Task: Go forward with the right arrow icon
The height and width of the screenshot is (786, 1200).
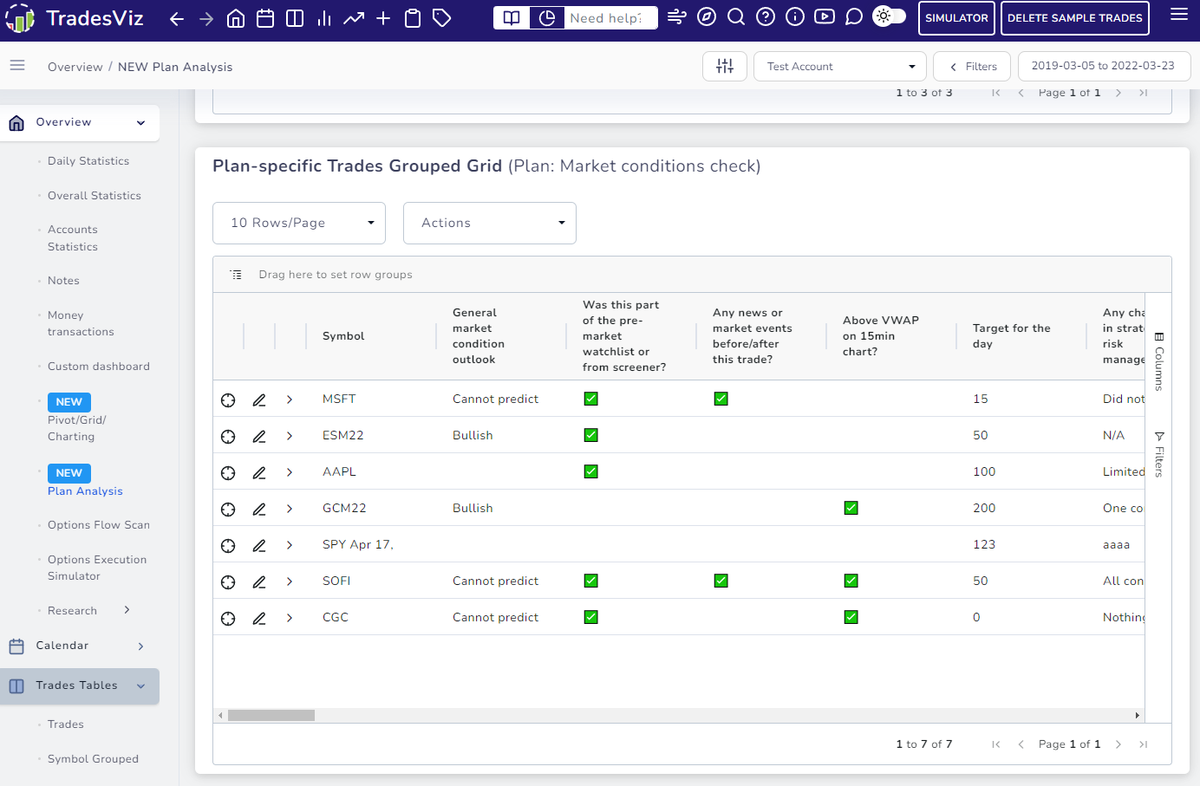Action: (x=206, y=18)
